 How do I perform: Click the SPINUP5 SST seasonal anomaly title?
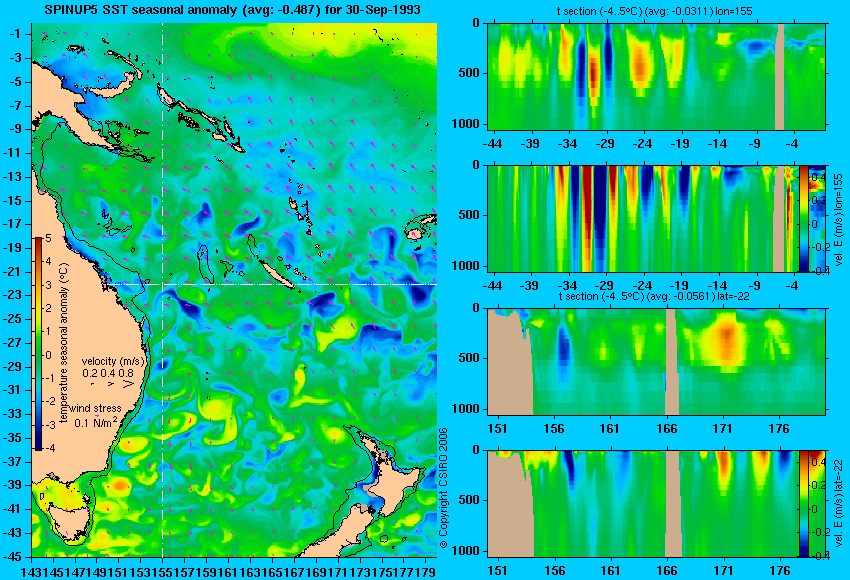233,10
